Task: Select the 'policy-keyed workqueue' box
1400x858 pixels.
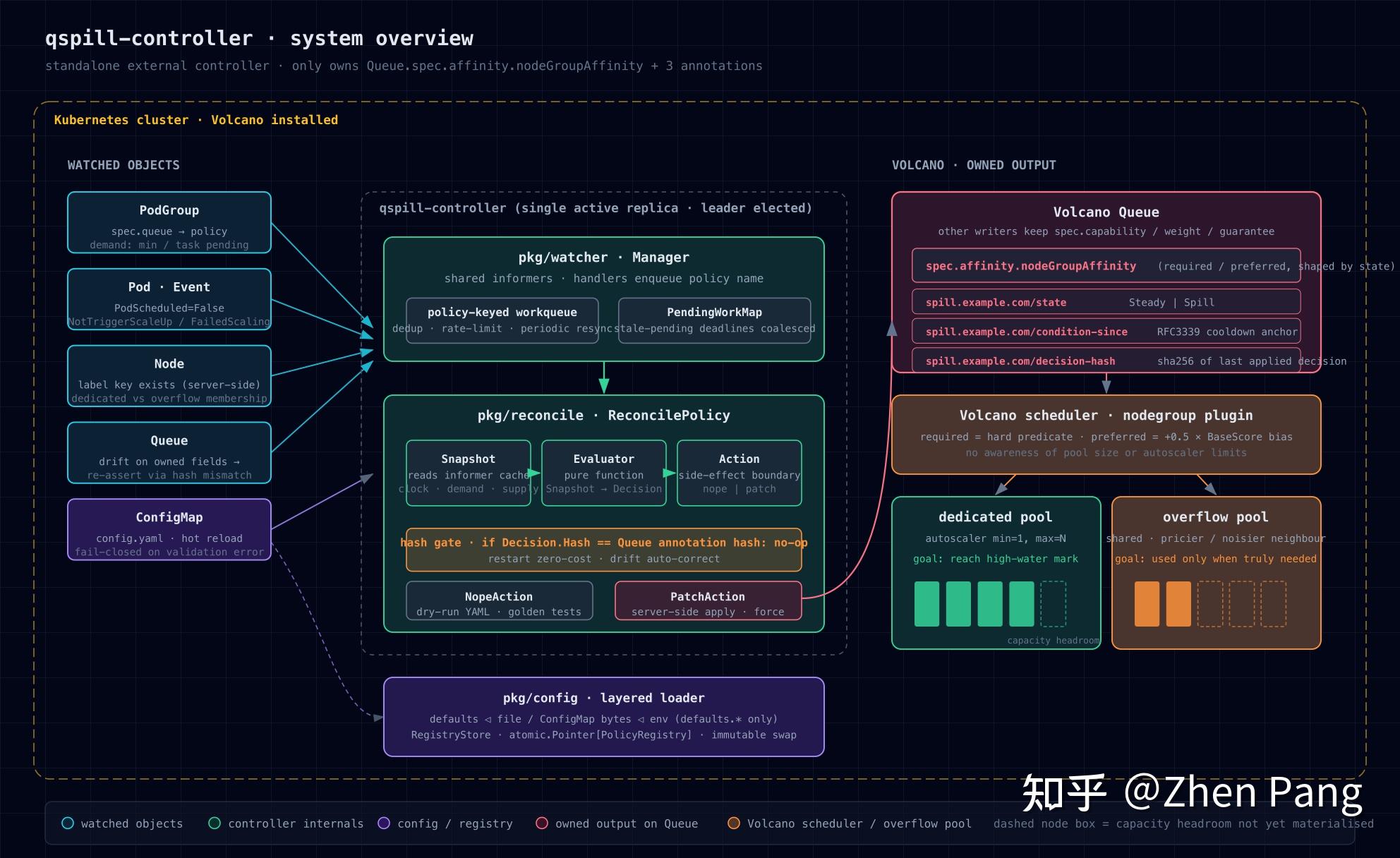Action: pos(502,320)
